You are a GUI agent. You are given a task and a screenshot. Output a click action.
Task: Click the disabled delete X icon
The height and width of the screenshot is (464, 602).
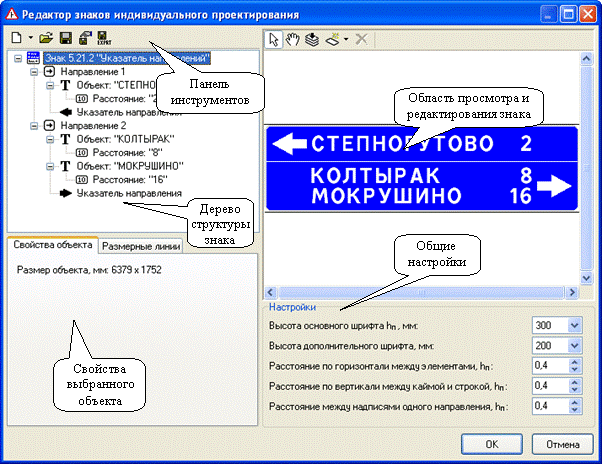(x=362, y=38)
